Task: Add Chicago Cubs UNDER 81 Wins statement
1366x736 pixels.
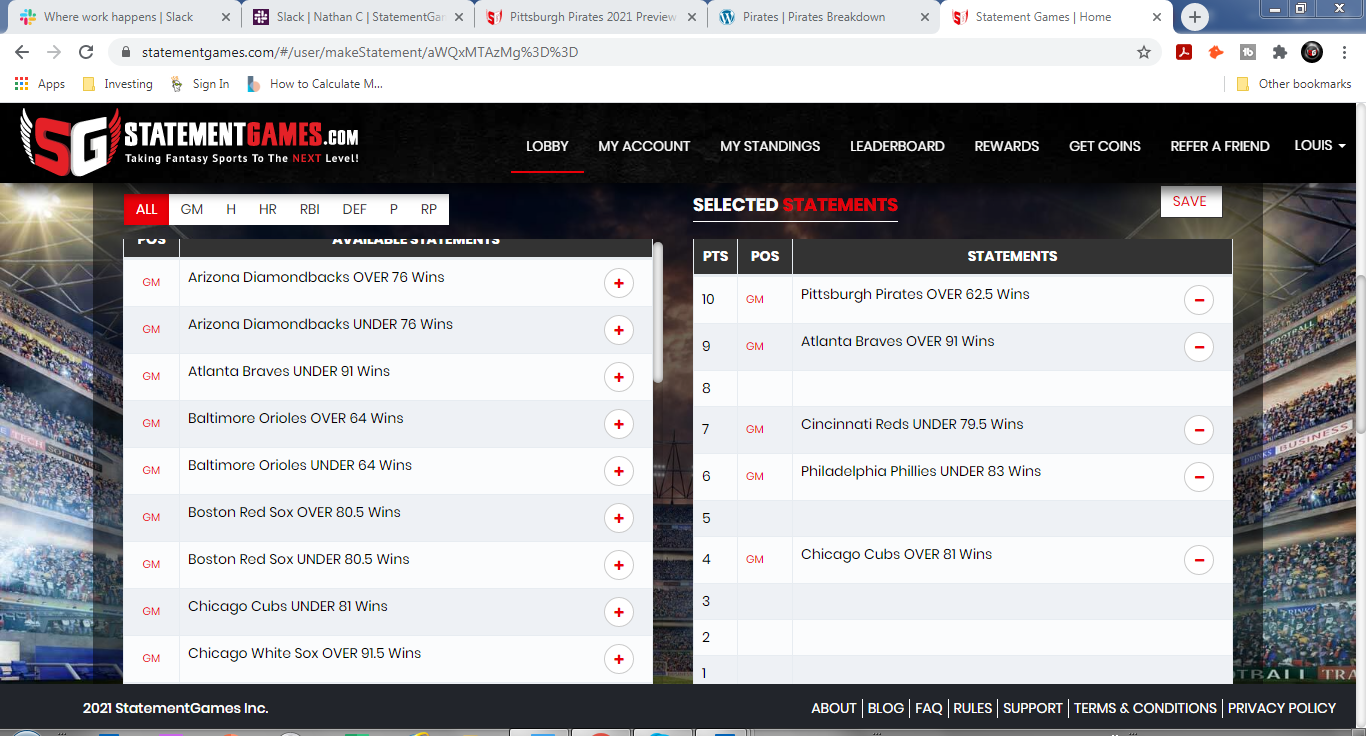Action: pos(619,612)
